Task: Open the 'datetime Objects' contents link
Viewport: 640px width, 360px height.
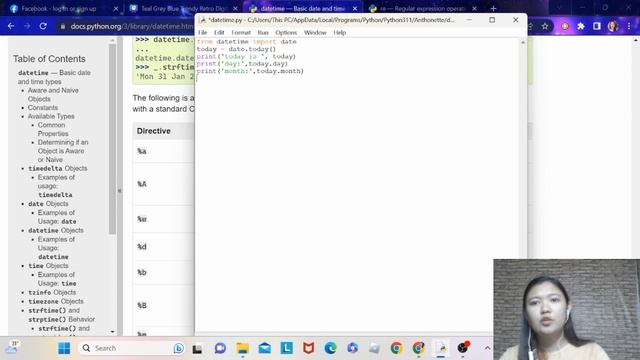Action: 56,231
